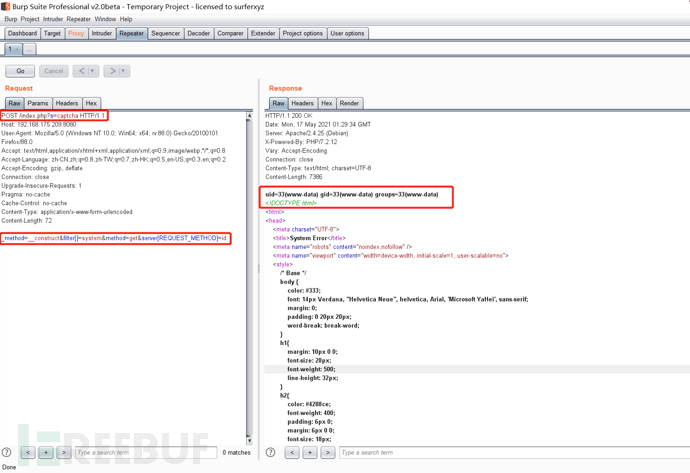Viewport: 690px width, 473px height.
Task: Add a new Repeater tab with ... tab
Action: point(29,50)
